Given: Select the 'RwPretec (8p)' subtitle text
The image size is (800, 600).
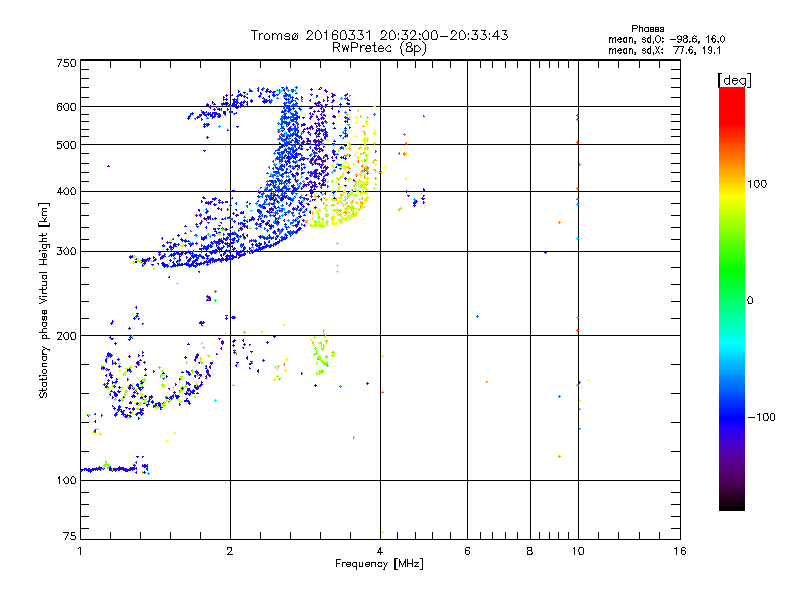Looking at the screenshot, I should (379, 48).
